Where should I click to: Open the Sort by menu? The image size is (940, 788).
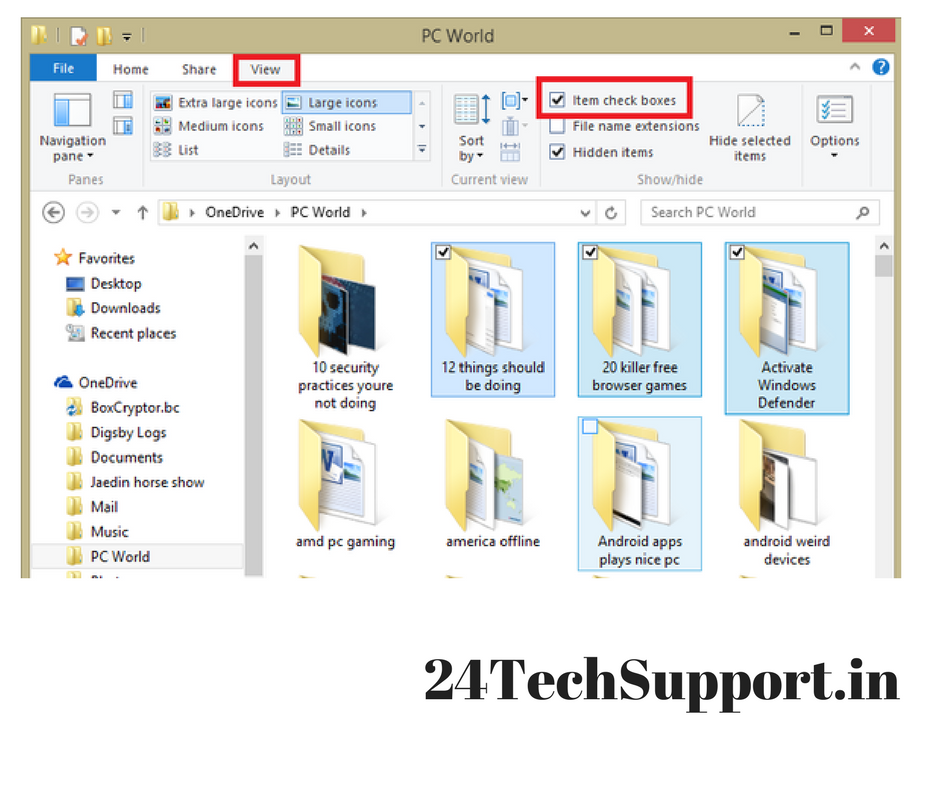[x=472, y=128]
